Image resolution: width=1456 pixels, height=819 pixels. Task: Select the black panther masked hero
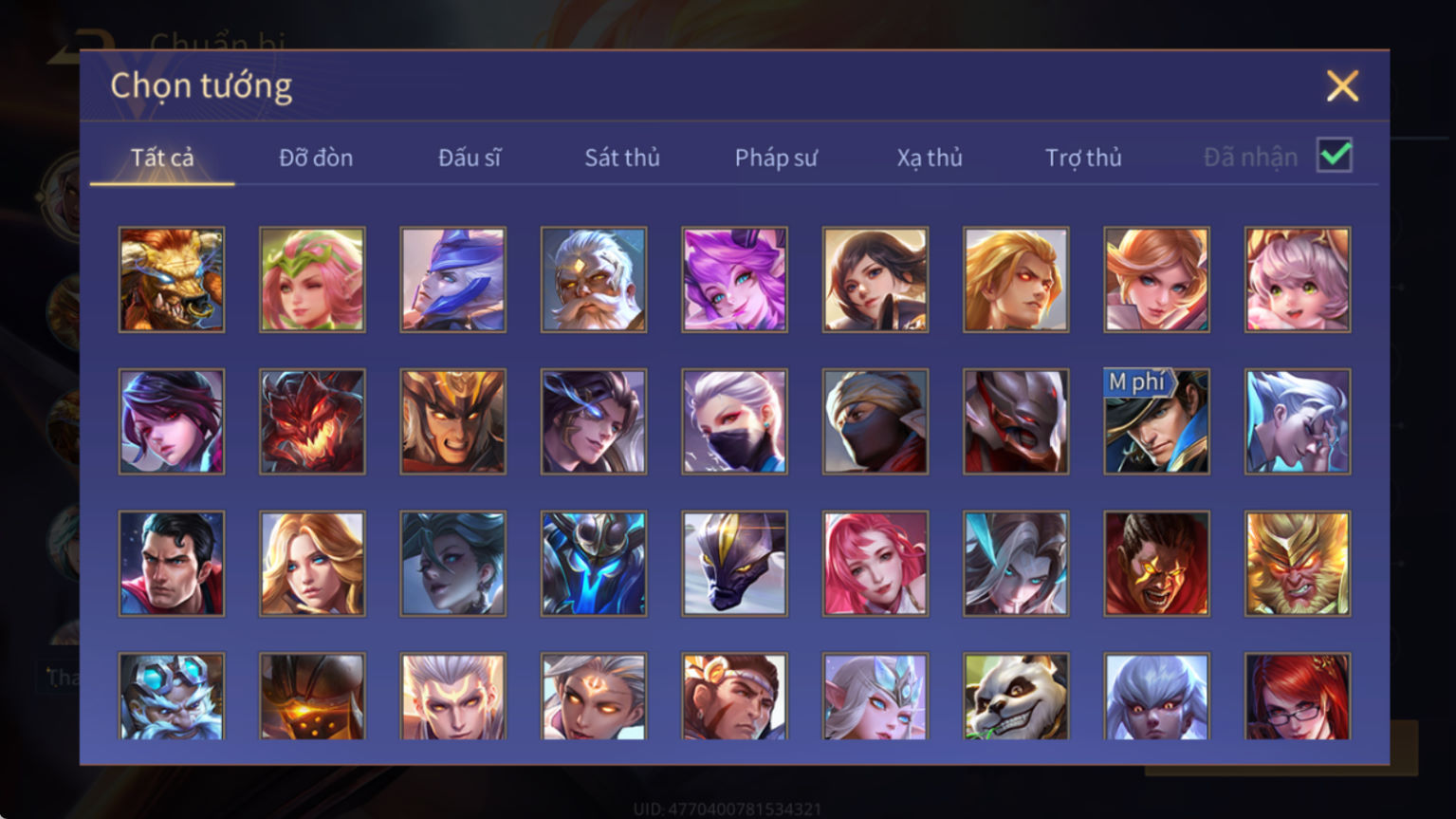click(734, 564)
